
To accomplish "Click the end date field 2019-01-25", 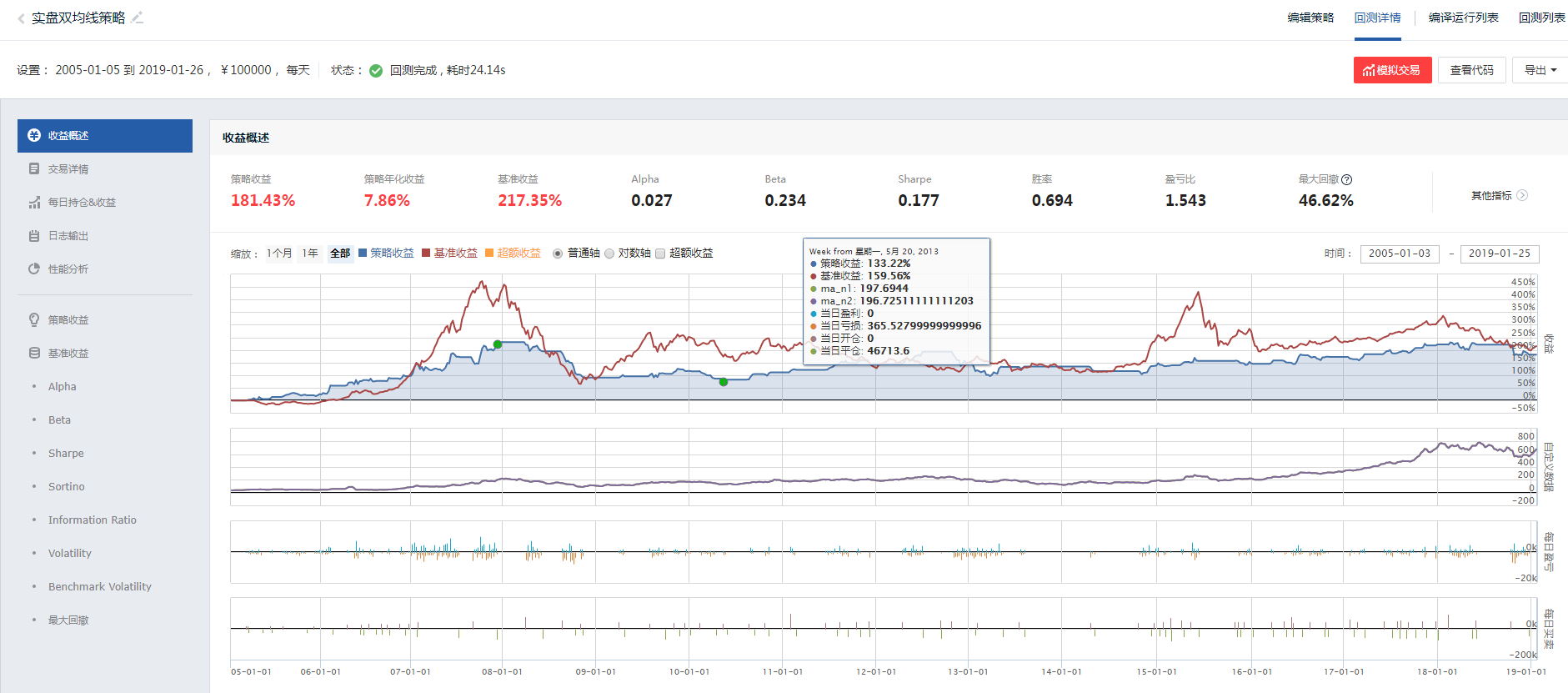I will click(1500, 254).
